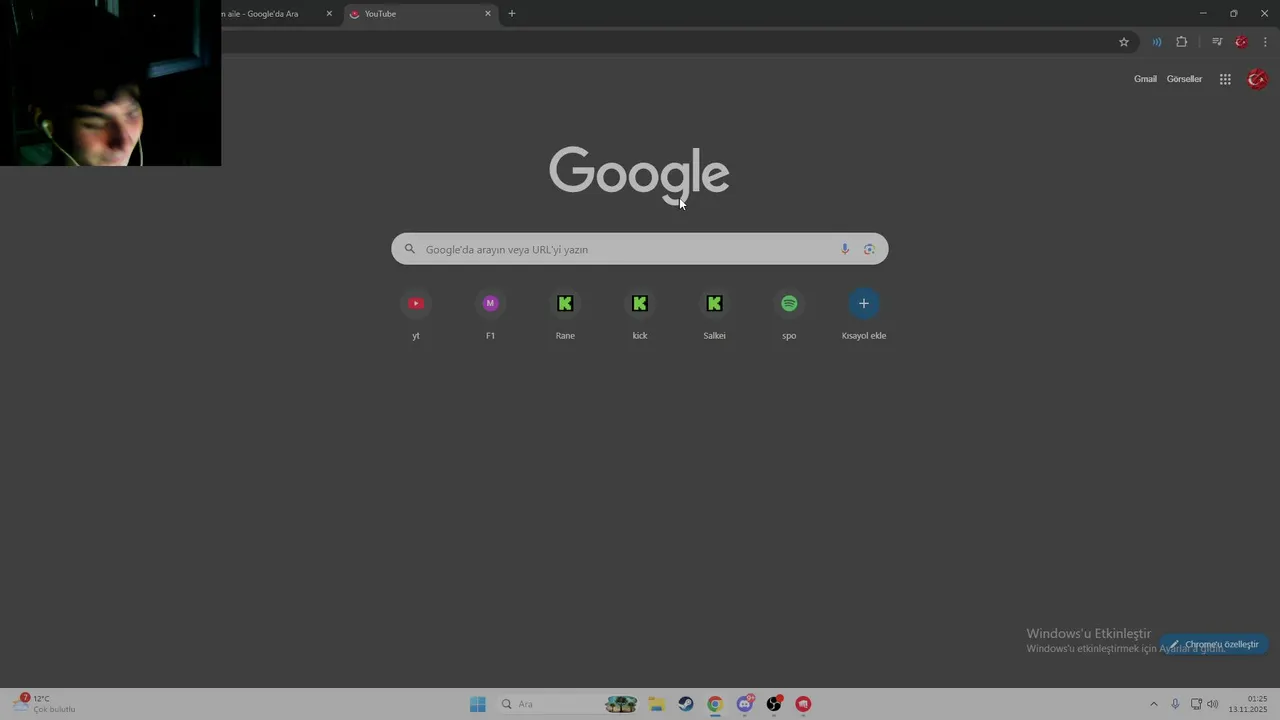Open the Extensions puzzle menu
The height and width of the screenshot is (720, 1280).
click(x=1182, y=42)
